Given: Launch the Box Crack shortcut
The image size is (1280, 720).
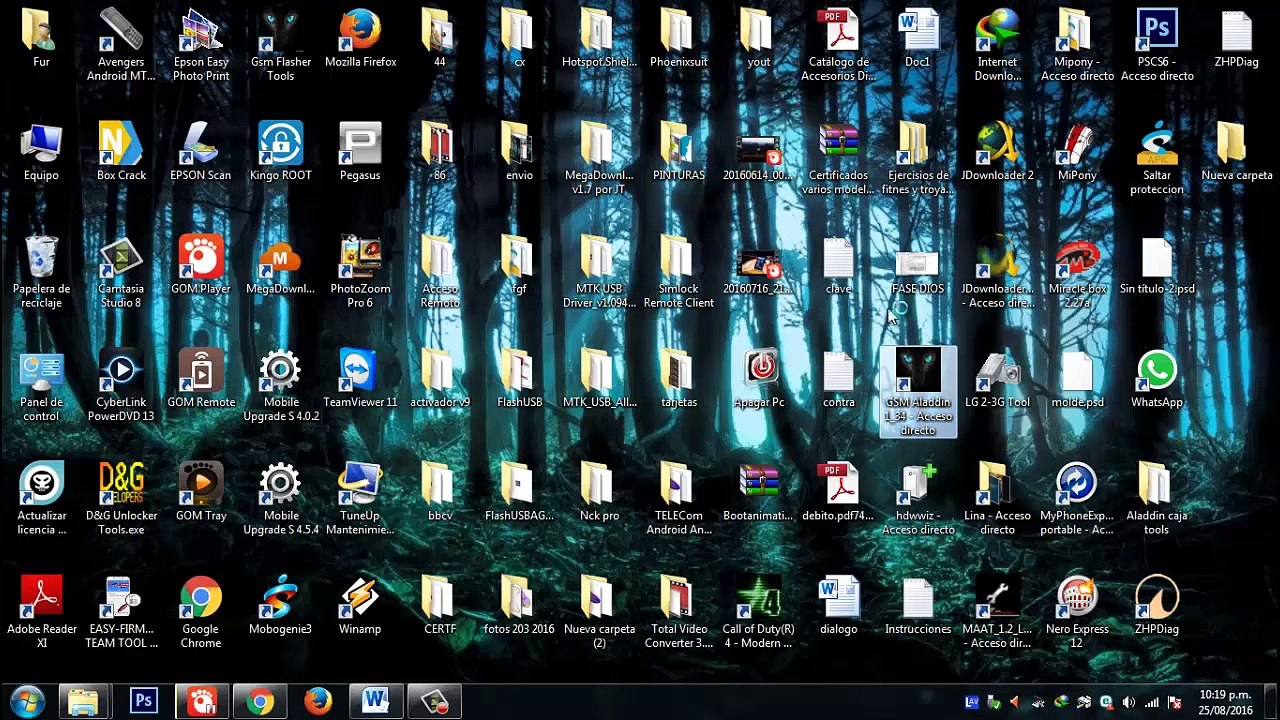Looking at the screenshot, I should [x=121, y=152].
